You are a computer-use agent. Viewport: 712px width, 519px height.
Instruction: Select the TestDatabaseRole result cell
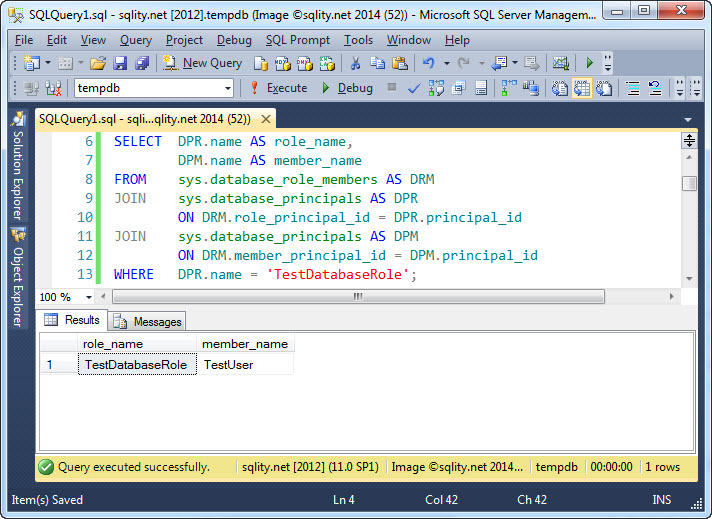point(137,365)
